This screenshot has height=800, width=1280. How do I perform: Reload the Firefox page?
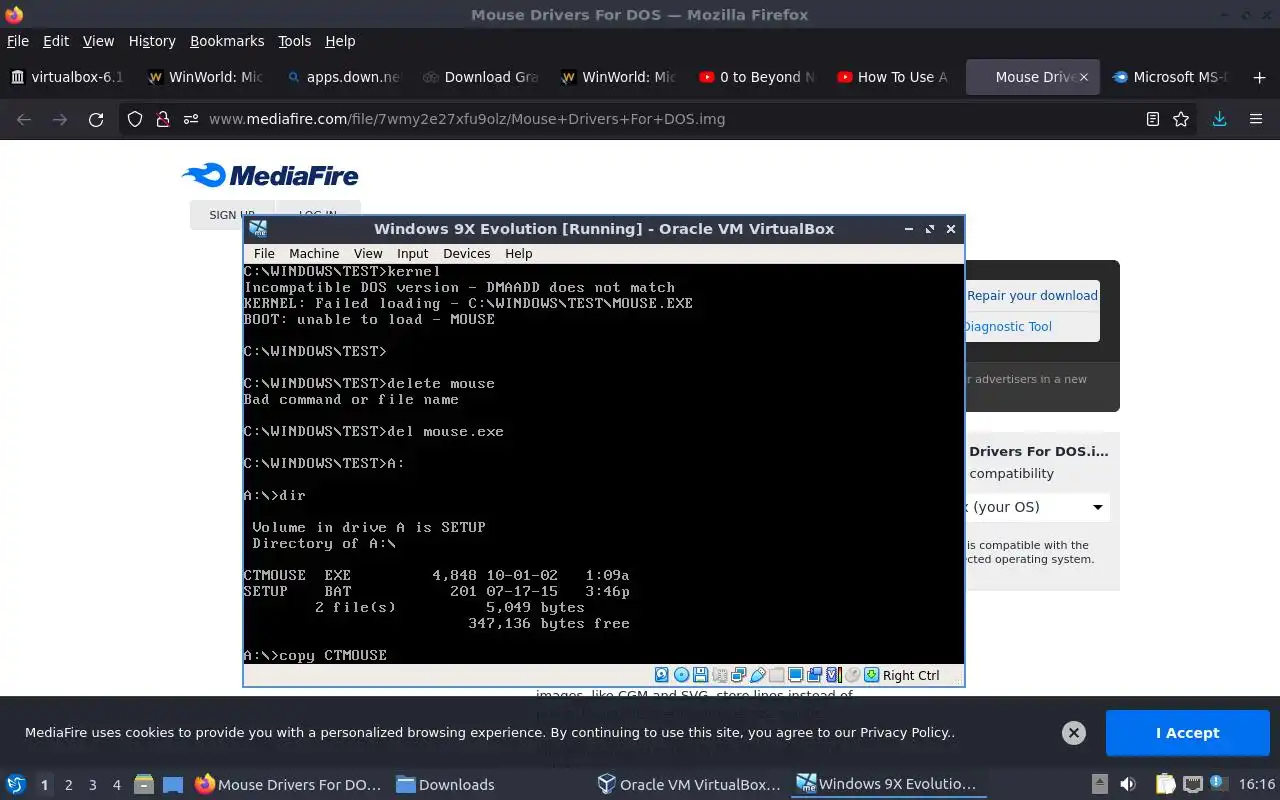click(96, 119)
